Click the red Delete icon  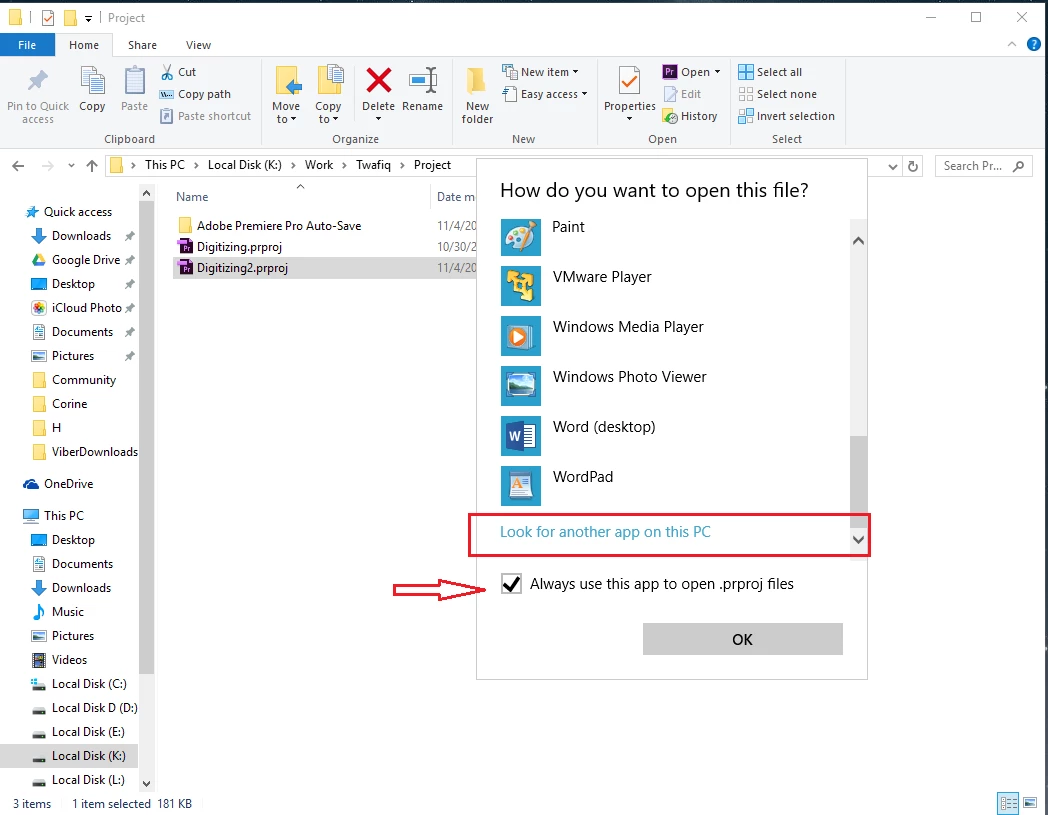coord(378,81)
